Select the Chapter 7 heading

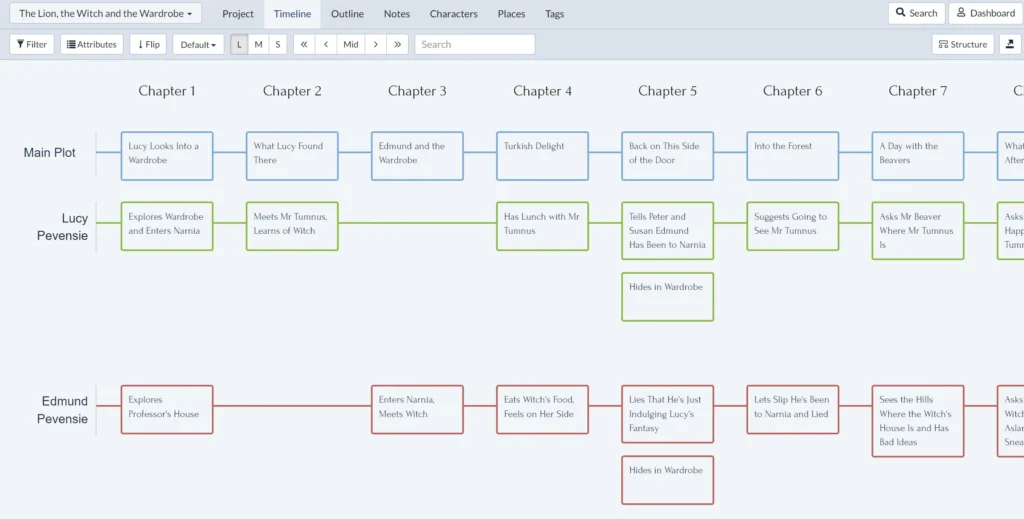[x=918, y=91]
